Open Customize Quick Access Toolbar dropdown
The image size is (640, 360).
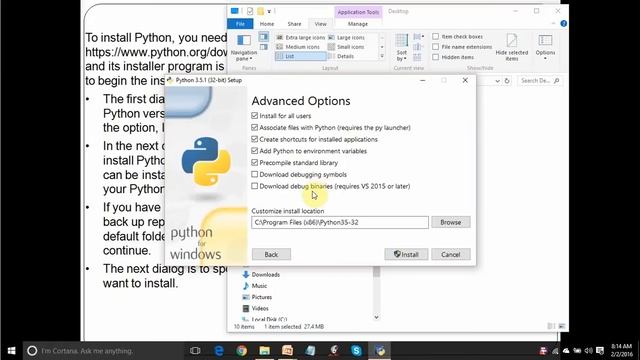269,11
